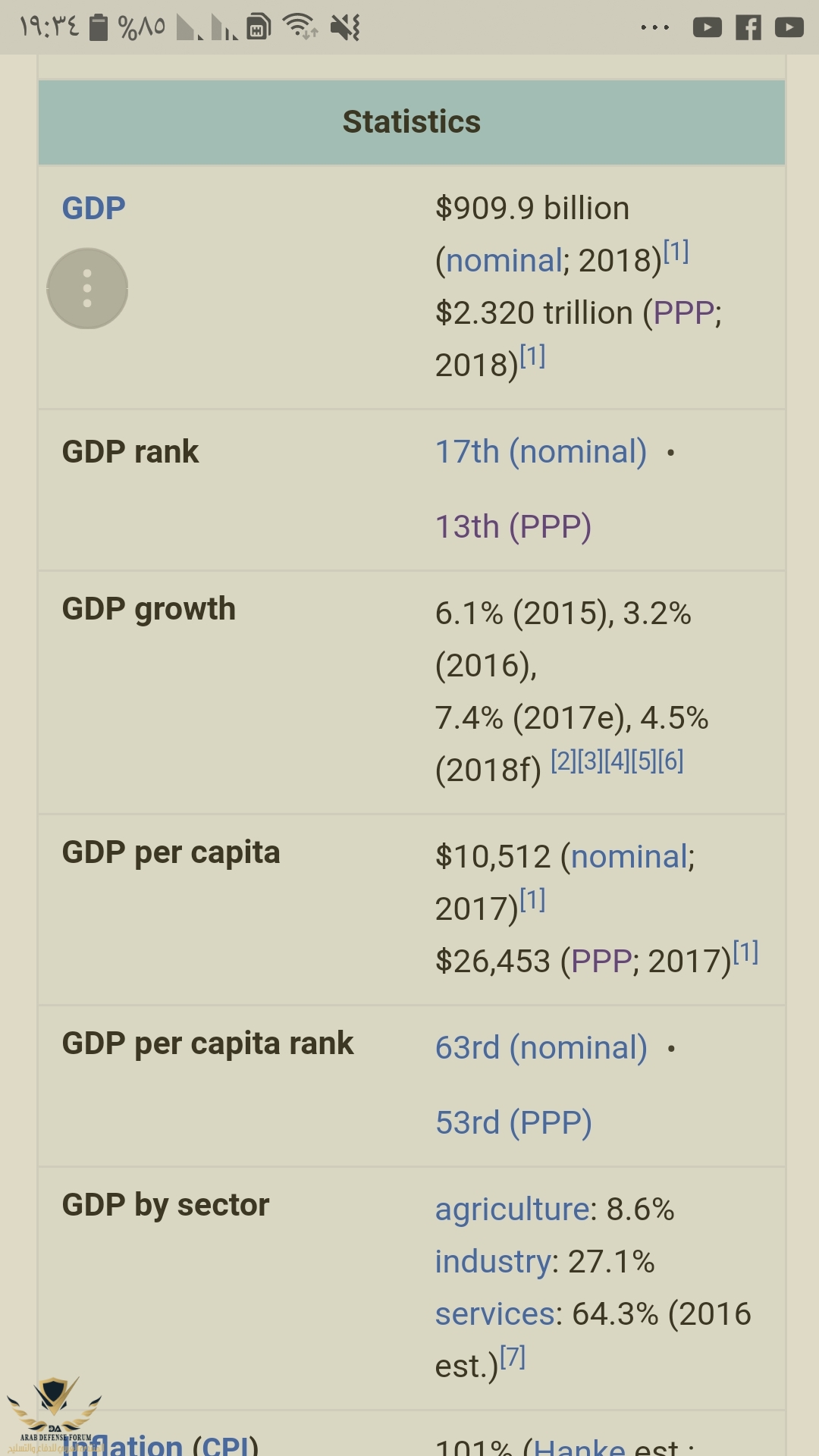The image size is (819, 1456).
Task: Open the Hanke link in inflation row
Action: point(579,1447)
